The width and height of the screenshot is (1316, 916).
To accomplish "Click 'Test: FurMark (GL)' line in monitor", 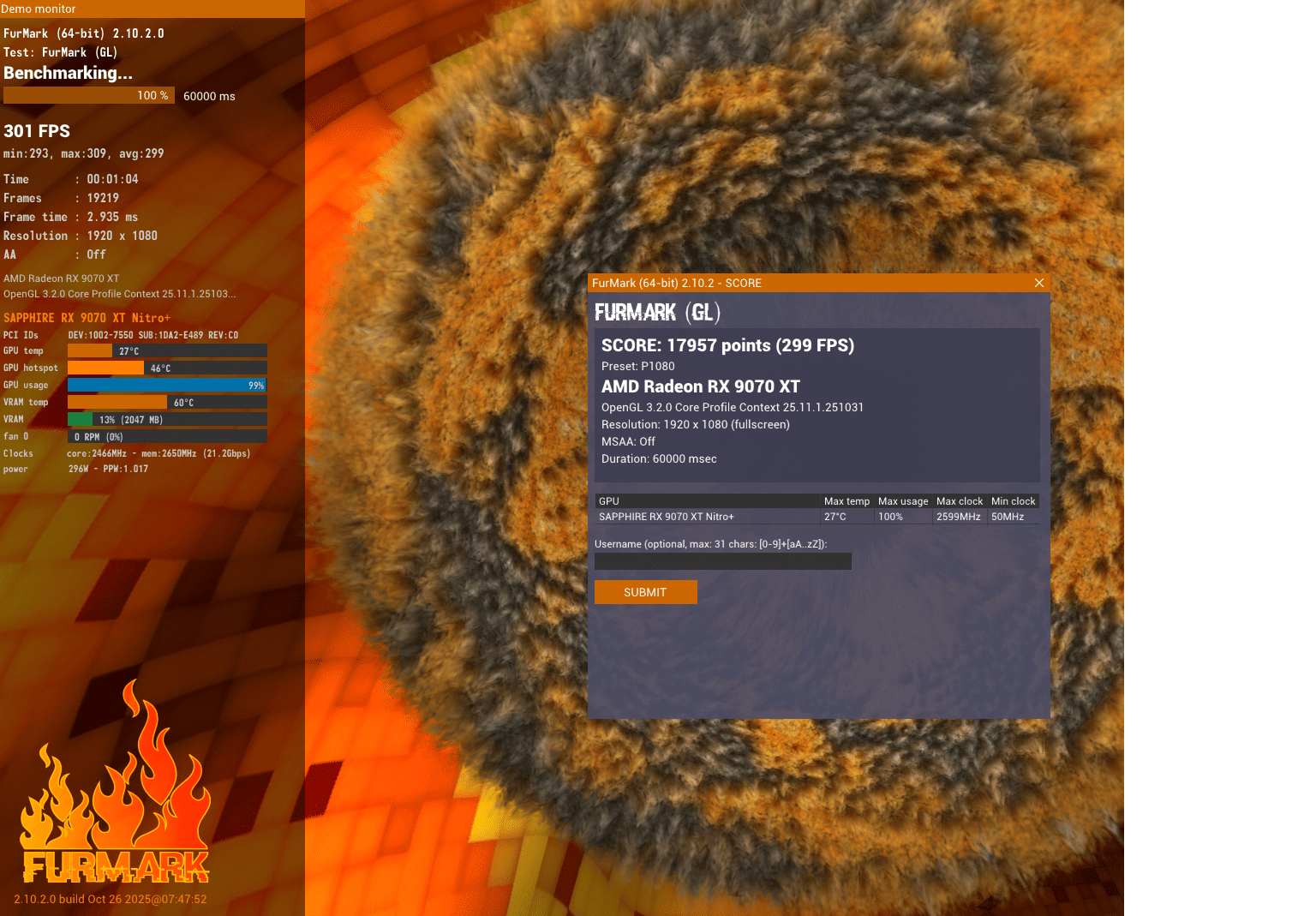I will (x=60, y=52).
